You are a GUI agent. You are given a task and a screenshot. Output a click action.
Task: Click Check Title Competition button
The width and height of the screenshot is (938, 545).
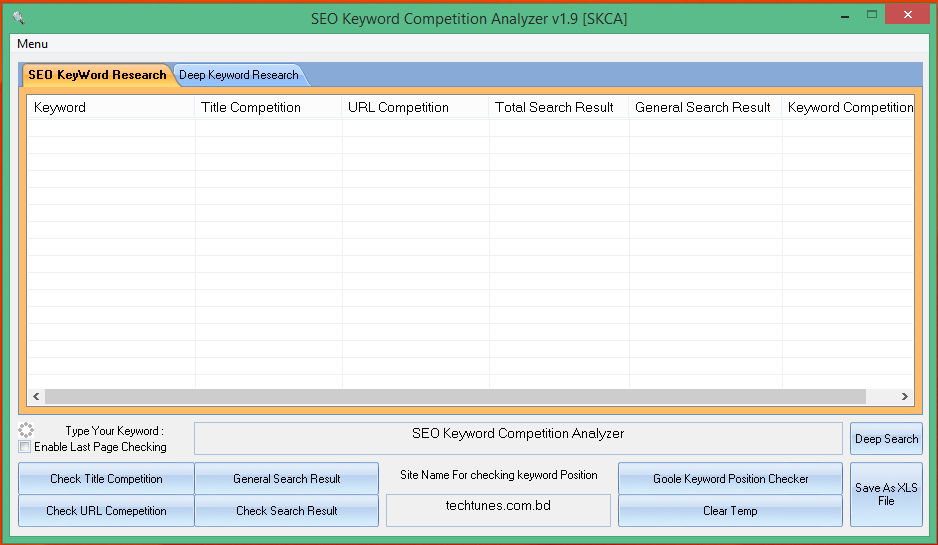click(x=106, y=479)
